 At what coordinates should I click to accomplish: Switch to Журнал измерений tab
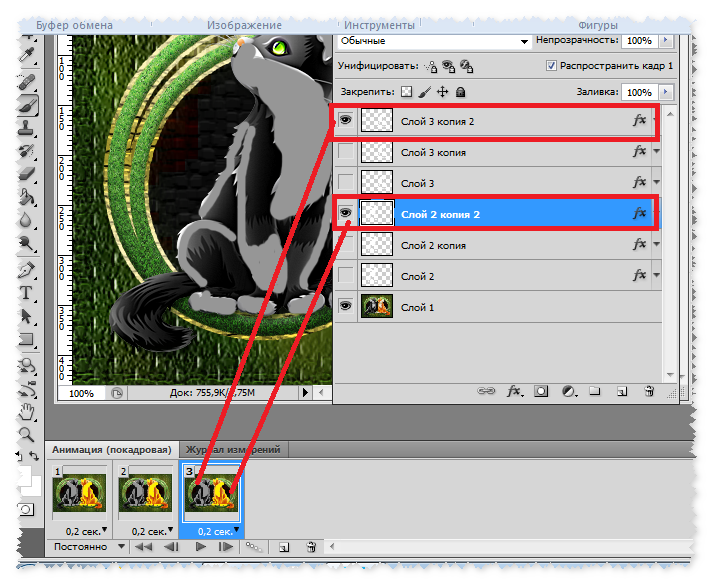[x=233, y=450]
